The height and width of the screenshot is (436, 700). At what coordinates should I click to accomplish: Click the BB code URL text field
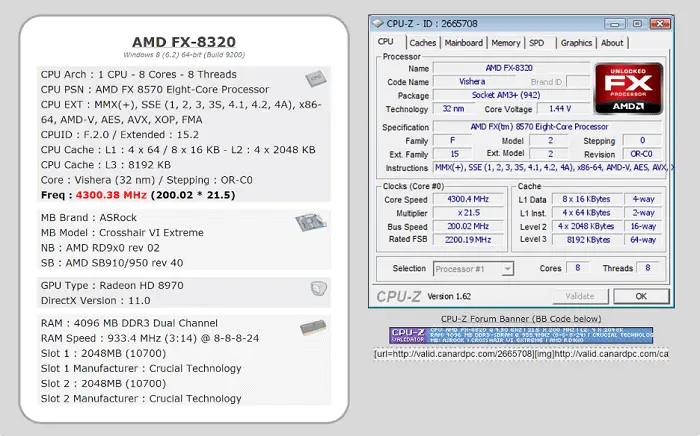(521, 354)
